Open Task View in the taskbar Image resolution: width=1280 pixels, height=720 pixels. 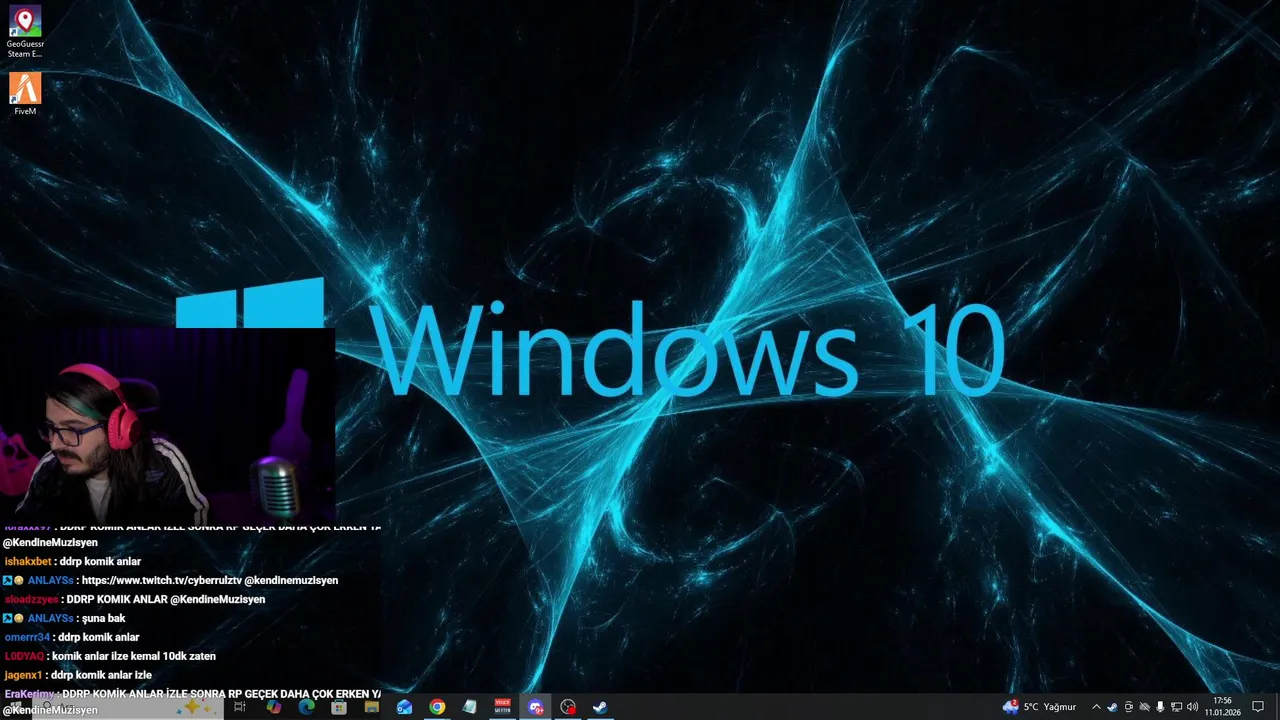tap(240, 707)
